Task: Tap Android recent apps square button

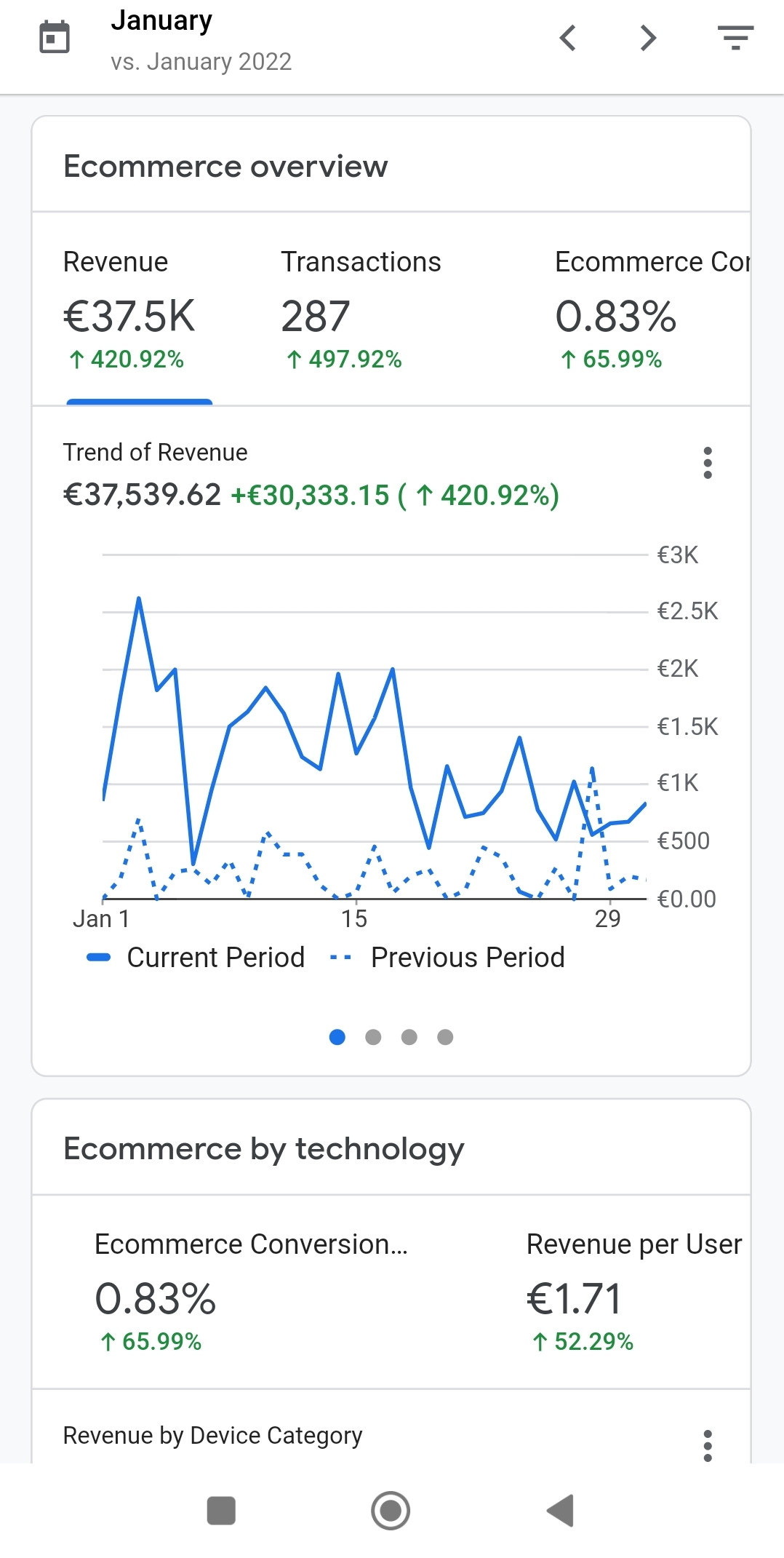Action: [221, 1510]
